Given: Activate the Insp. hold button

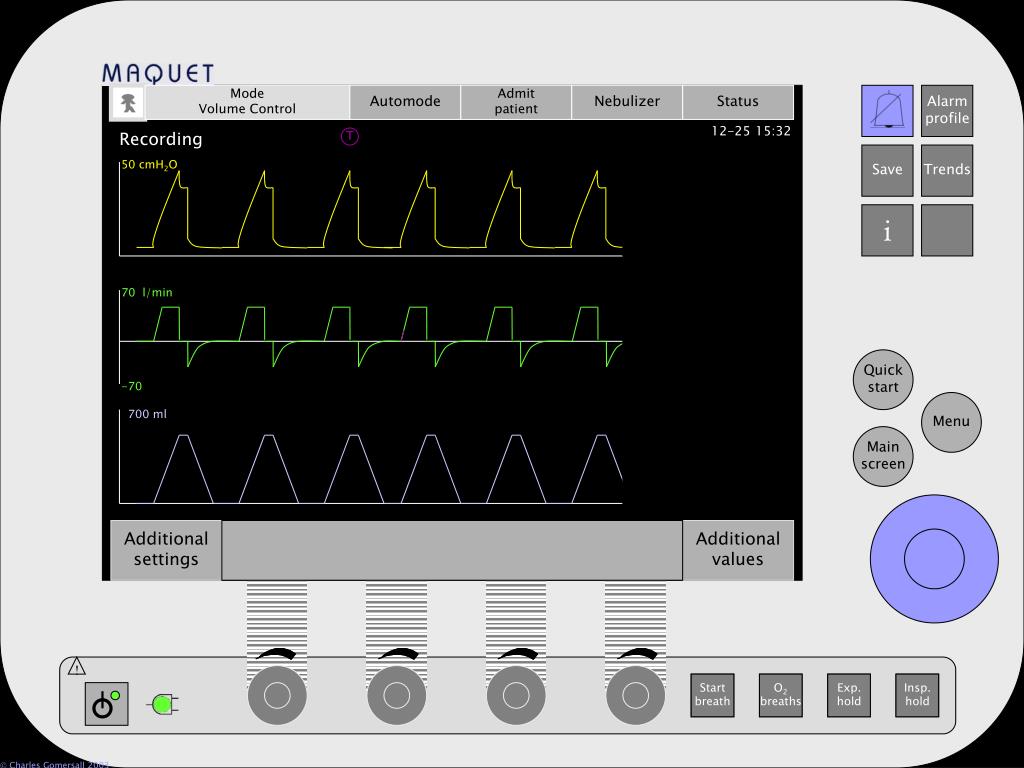Looking at the screenshot, I should 917,695.
